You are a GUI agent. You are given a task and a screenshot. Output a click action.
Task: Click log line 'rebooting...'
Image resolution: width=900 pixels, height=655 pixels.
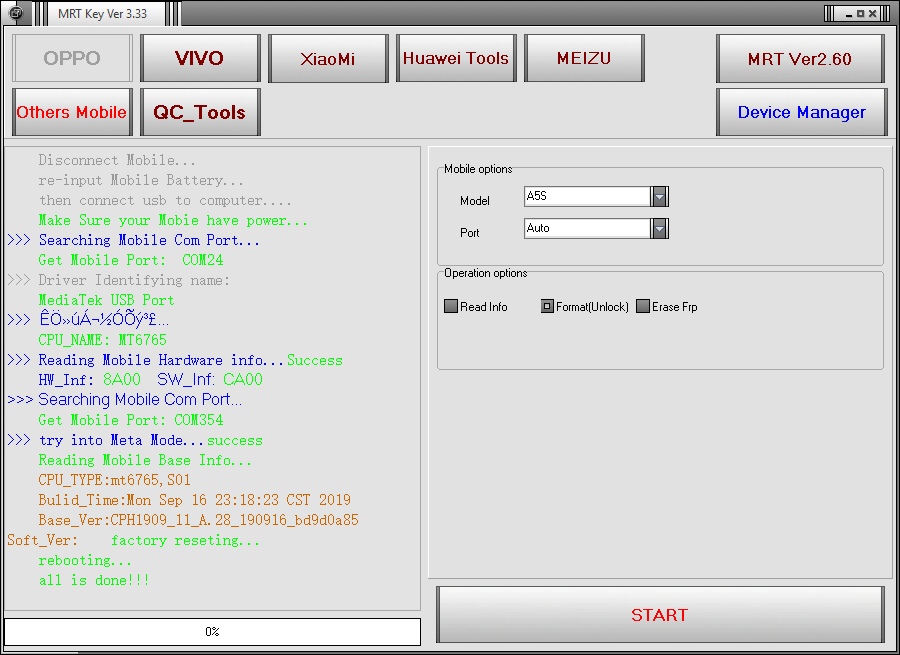85,560
